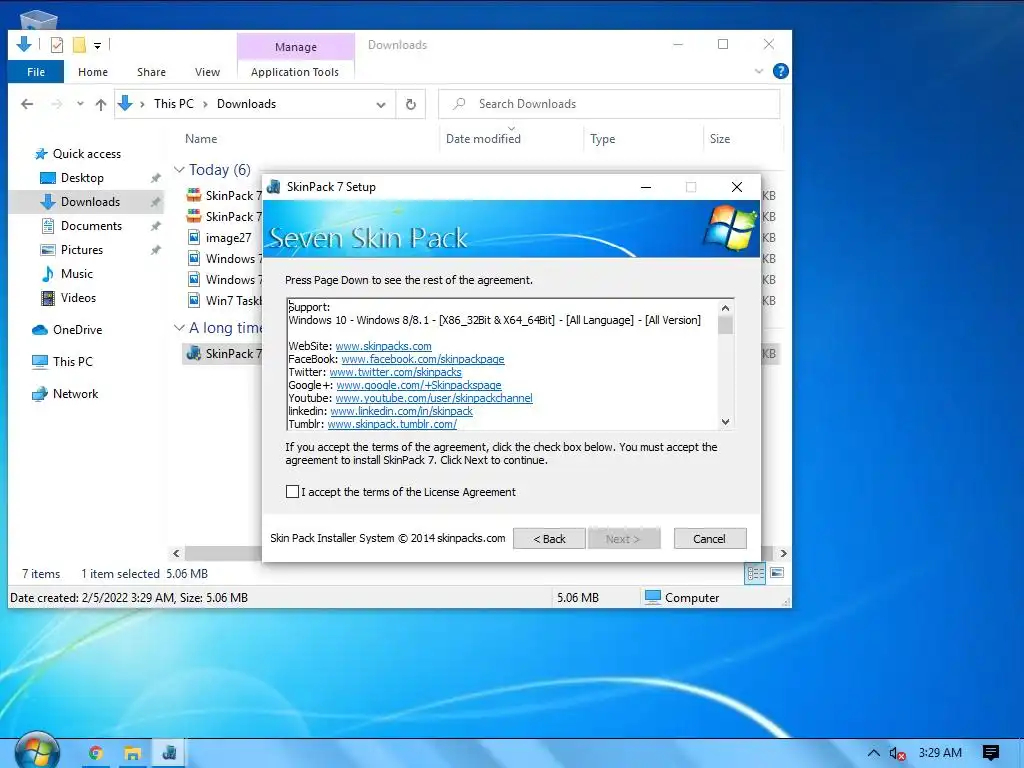Go up one folder level
The image size is (1024, 768).
[x=101, y=104]
